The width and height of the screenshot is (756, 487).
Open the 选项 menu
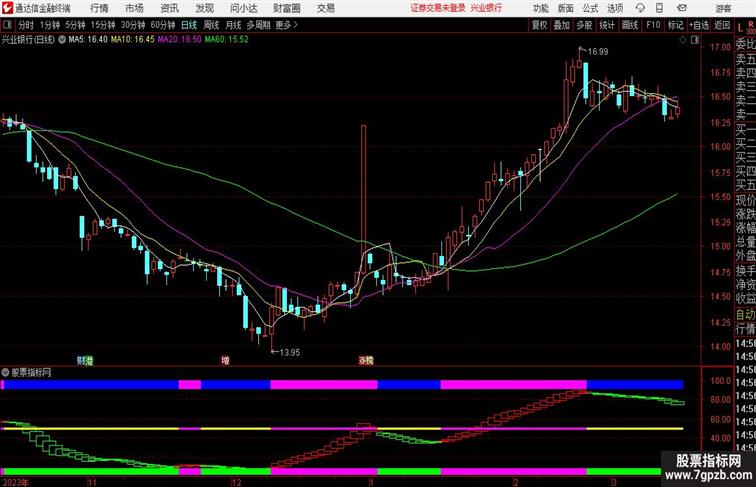point(615,8)
